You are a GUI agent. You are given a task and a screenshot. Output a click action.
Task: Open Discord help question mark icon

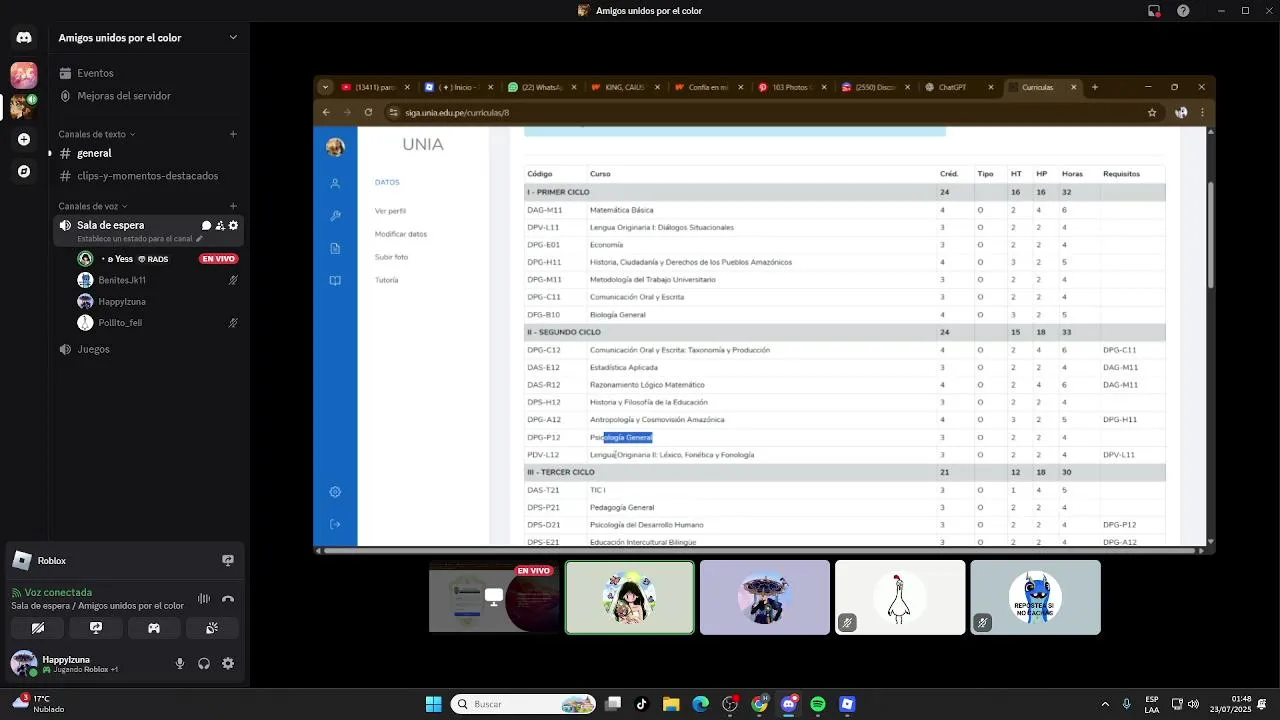[x=1183, y=11]
